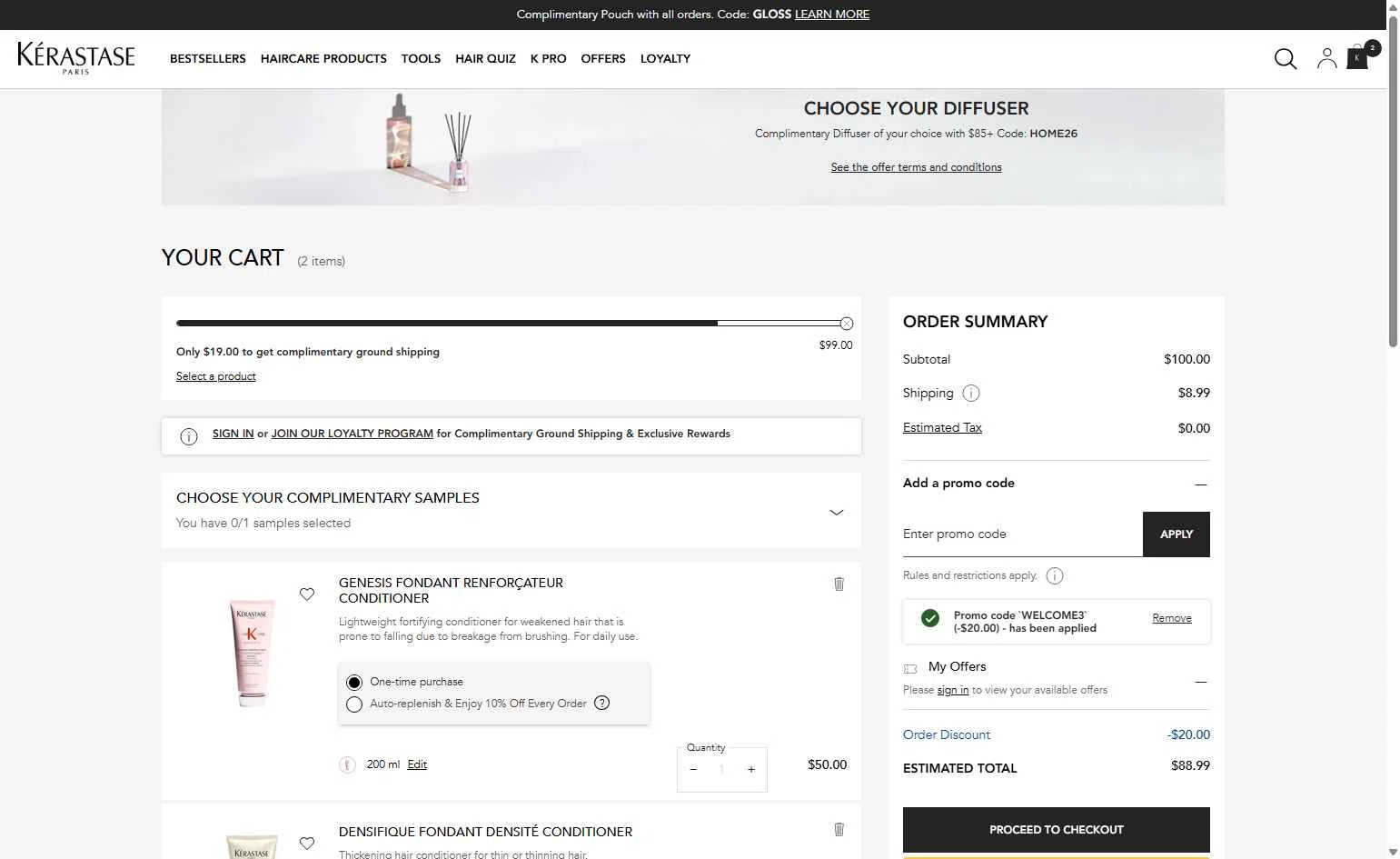
Task: Select One-time purchase option
Action: (354, 682)
